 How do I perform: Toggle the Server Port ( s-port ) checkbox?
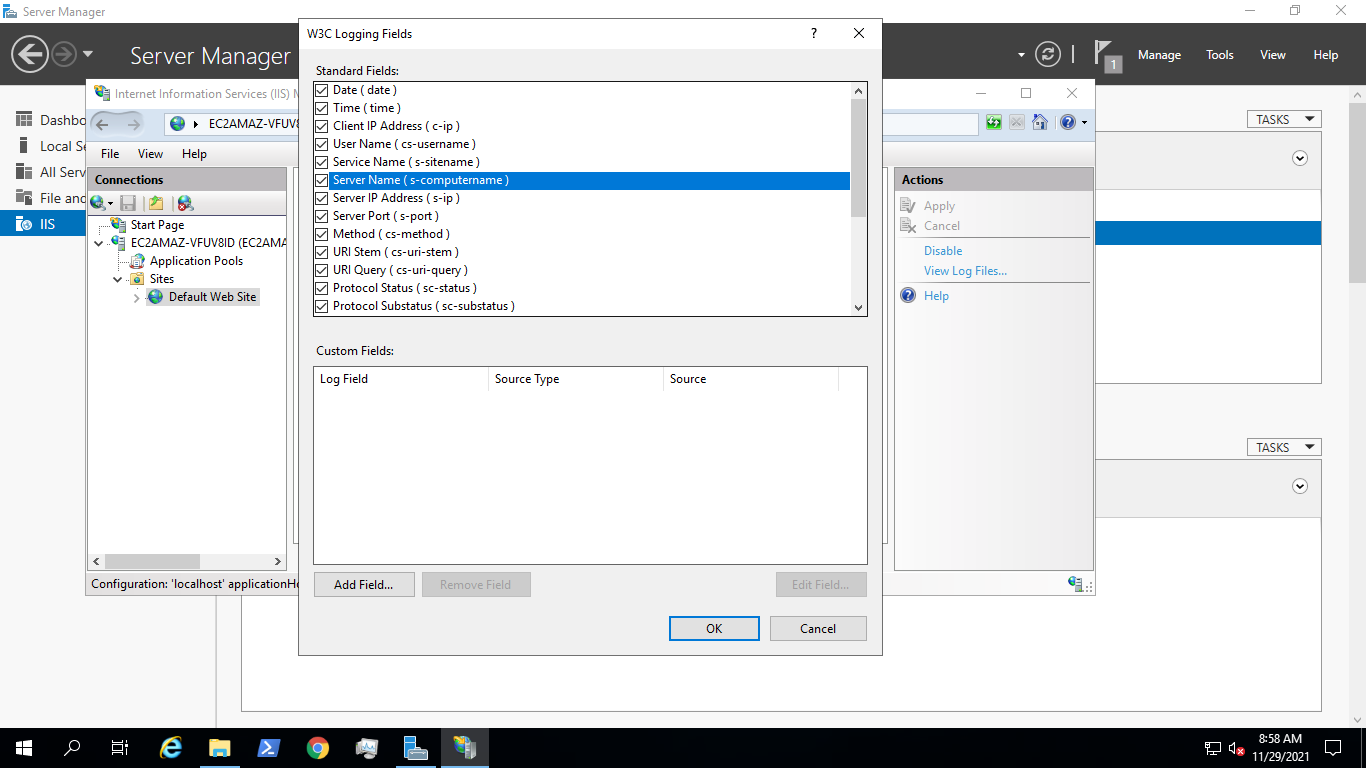[322, 216]
